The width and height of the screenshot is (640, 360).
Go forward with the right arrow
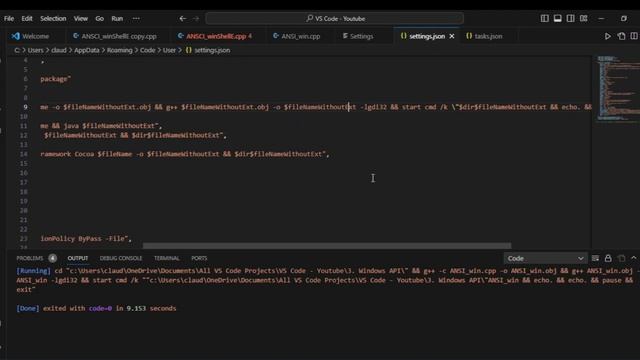point(196,18)
